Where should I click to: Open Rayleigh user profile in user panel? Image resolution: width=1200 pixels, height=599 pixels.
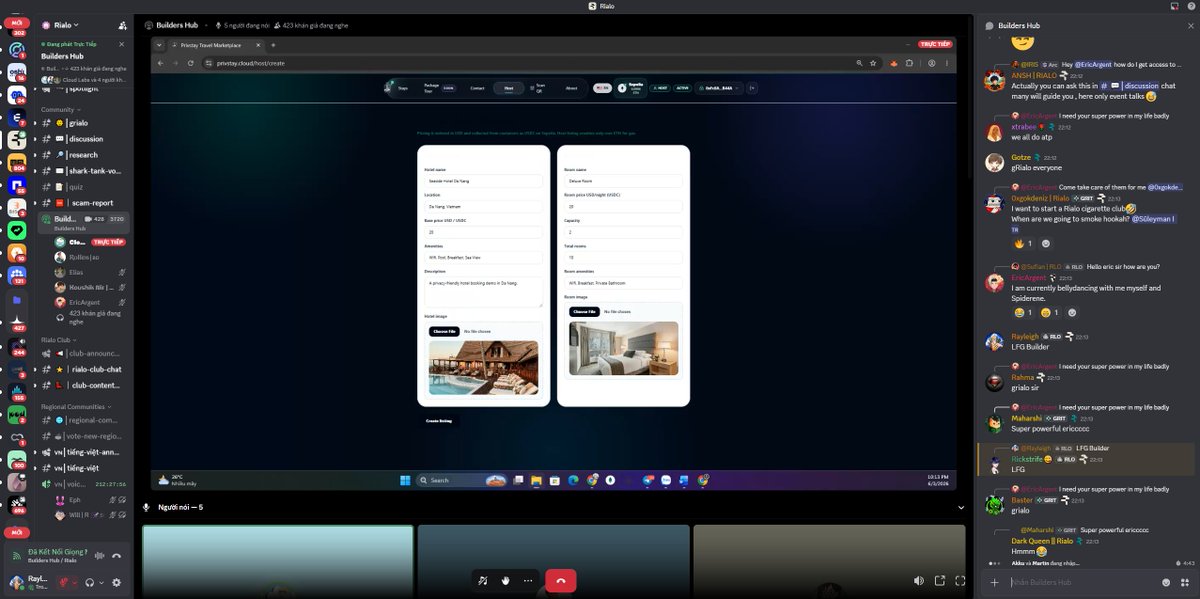pos(28,582)
